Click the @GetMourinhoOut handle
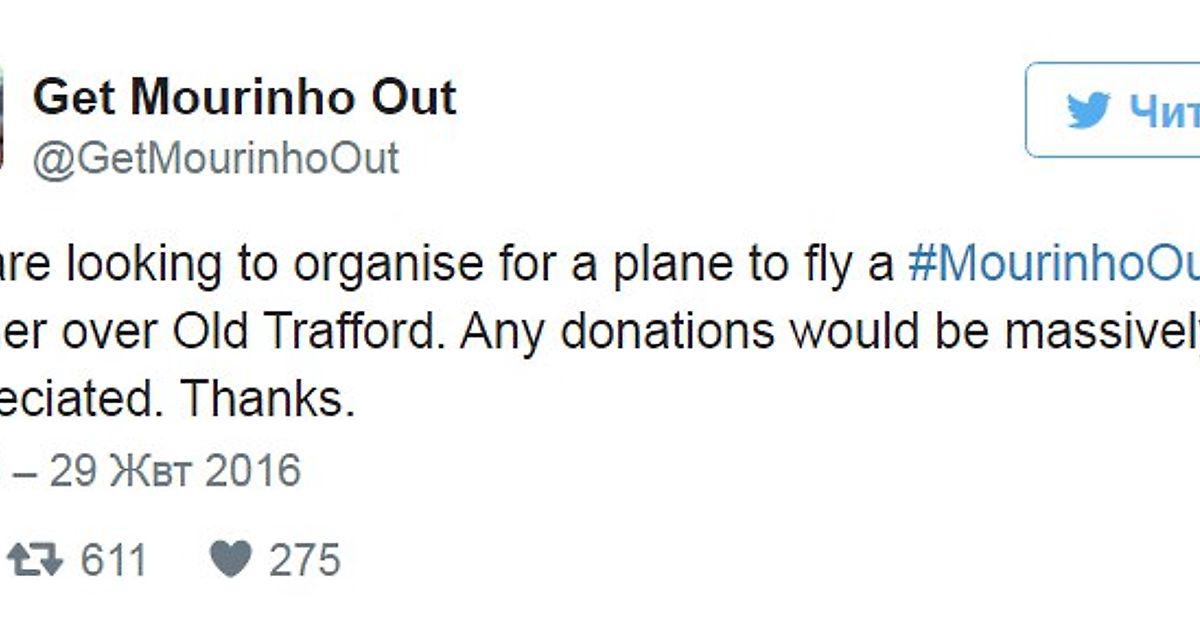 pyautogui.click(x=216, y=159)
